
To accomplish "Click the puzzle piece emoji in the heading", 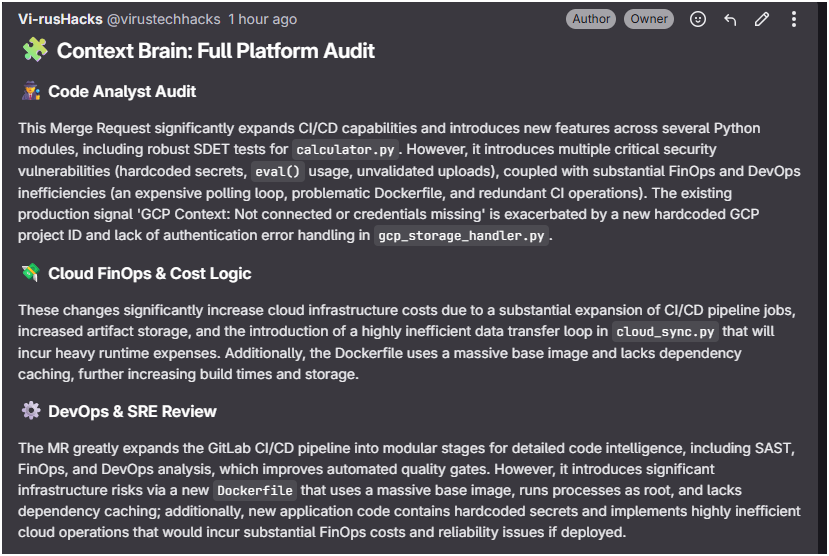I will [35, 50].
